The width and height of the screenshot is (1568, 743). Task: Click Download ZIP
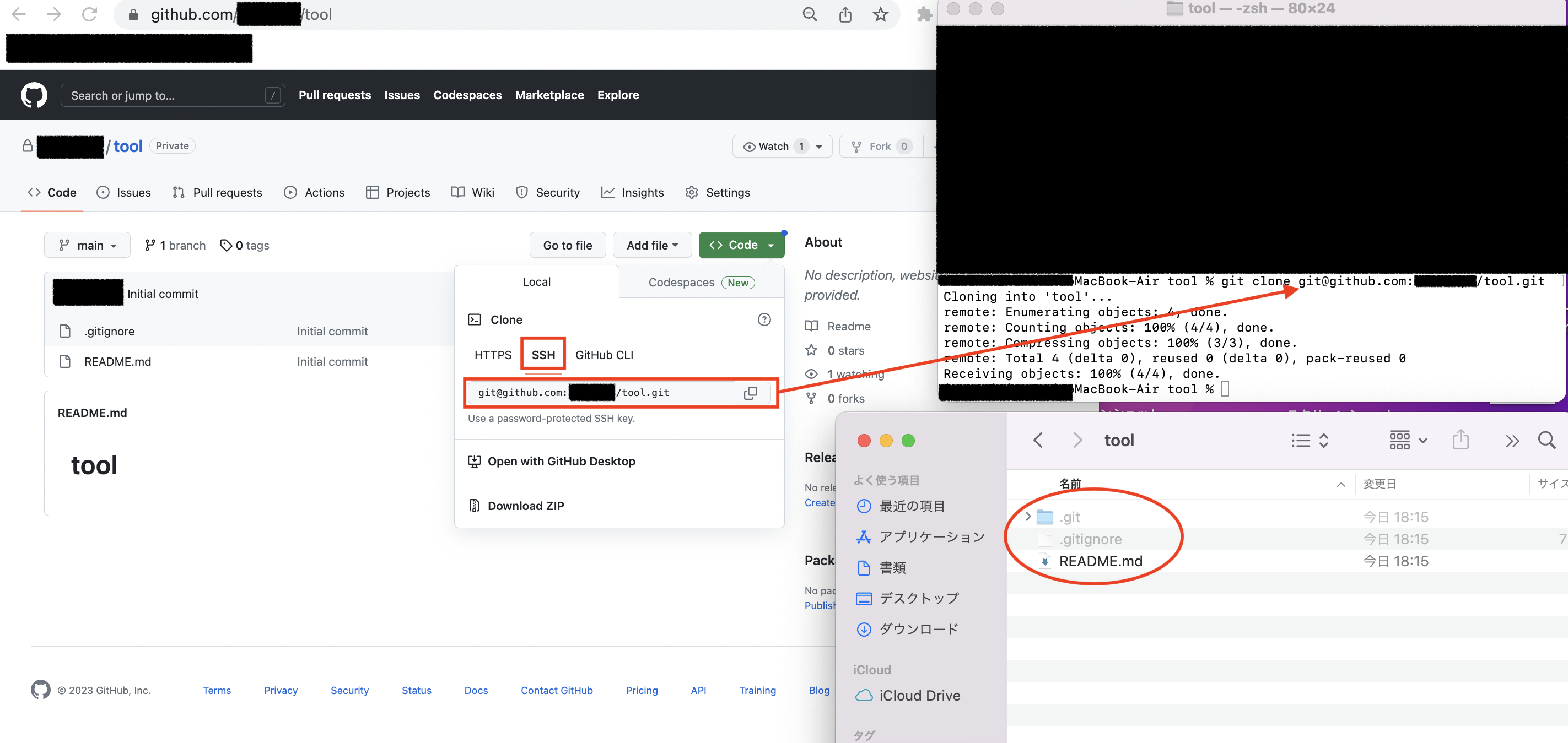[x=525, y=506]
